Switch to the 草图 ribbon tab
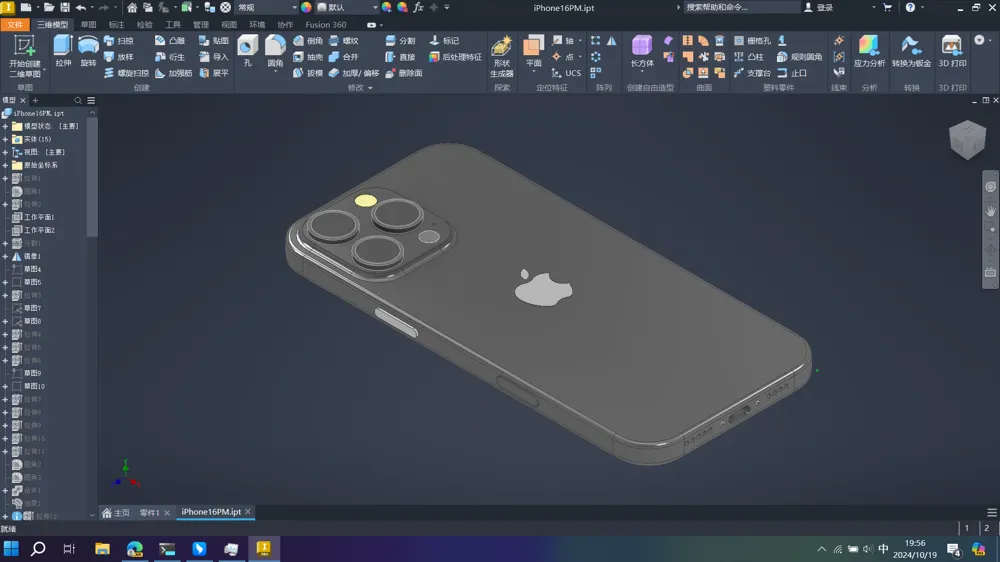This screenshot has width=1000, height=562. (88, 25)
